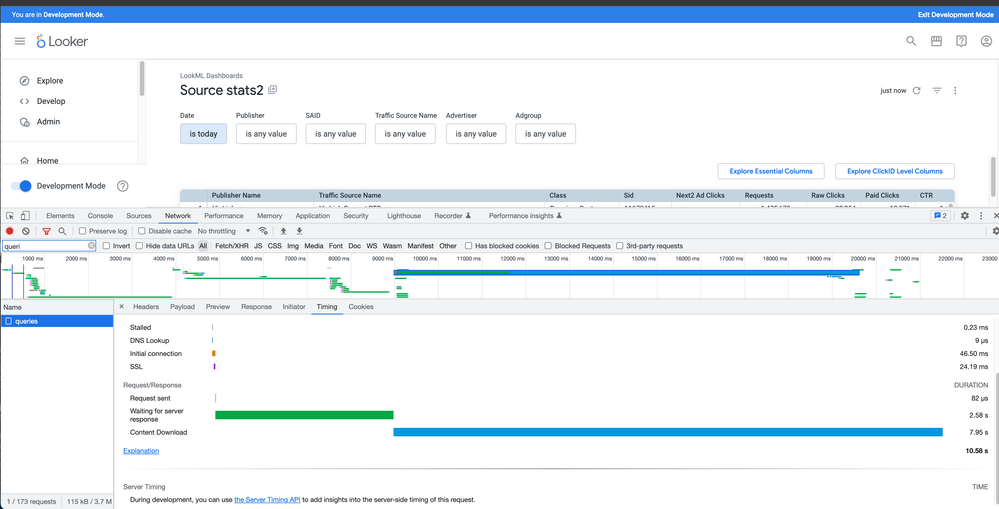The height and width of the screenshot is (509, 999).
Task: Click the Looker logo
Action: (x=62, y=41)
